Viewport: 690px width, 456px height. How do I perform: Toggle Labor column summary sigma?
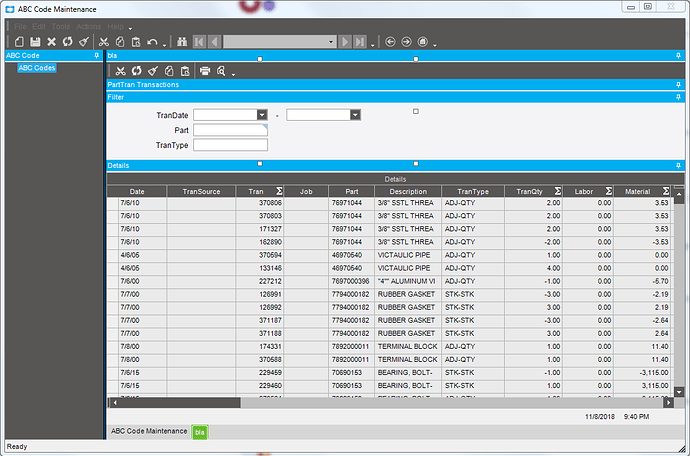point(609,191)
